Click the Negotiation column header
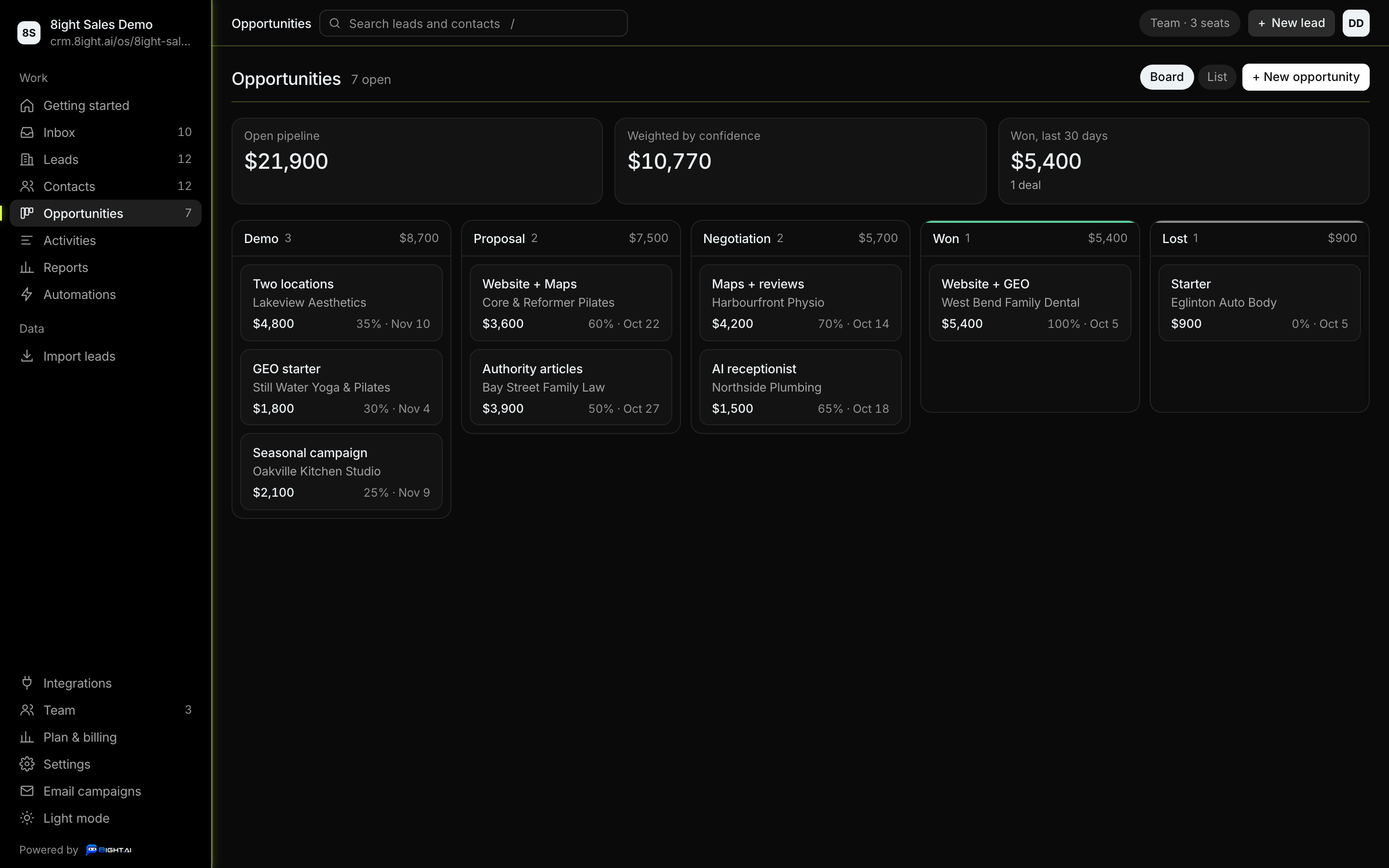1389x868 pixels. point(800,238)
